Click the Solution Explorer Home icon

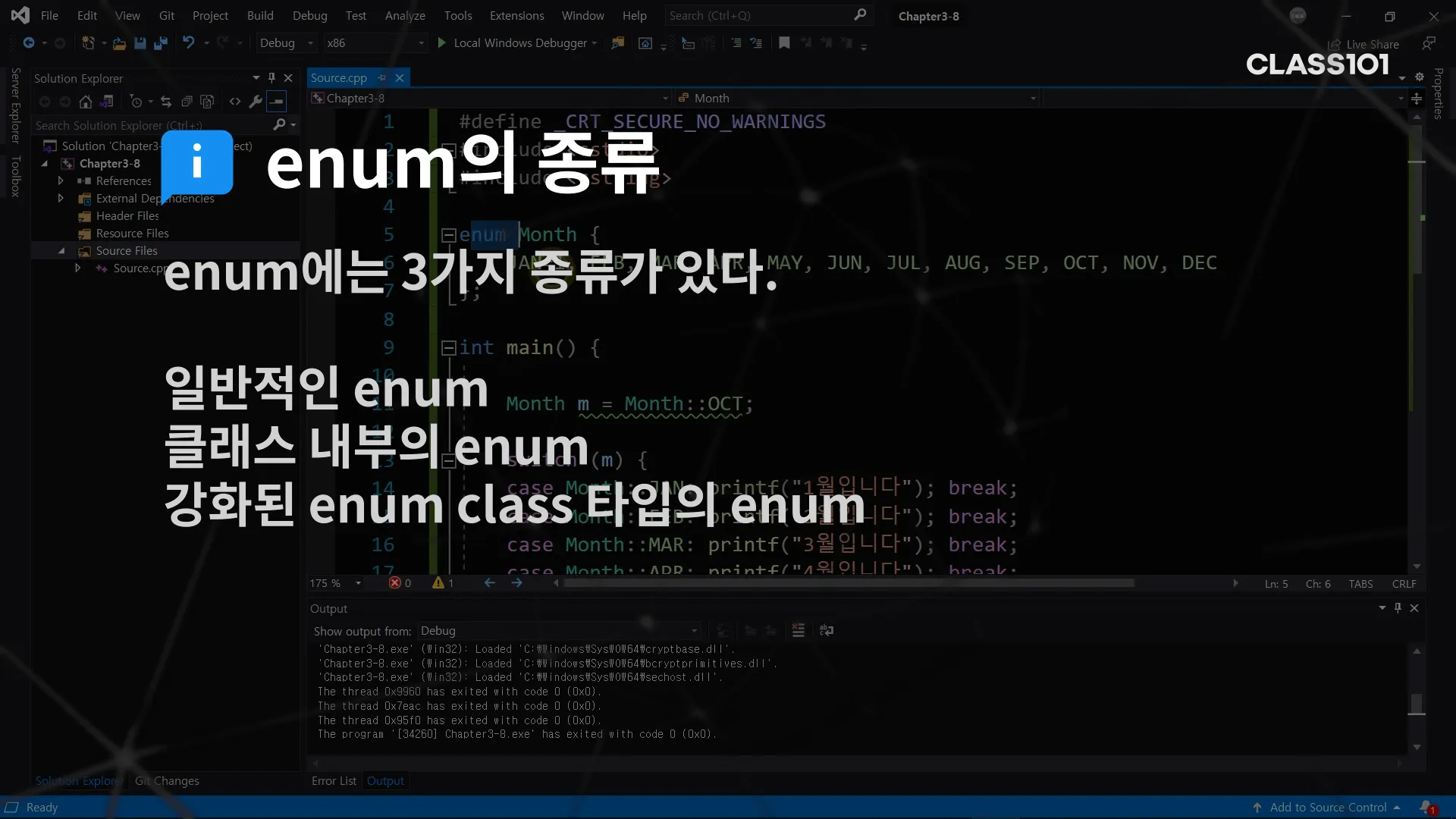click(x=86, y=102)
